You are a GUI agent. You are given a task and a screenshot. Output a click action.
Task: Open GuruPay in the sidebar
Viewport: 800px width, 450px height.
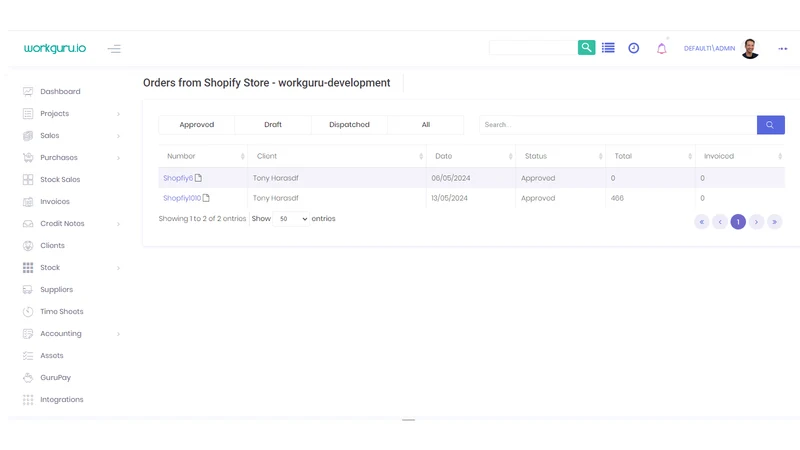56,378
